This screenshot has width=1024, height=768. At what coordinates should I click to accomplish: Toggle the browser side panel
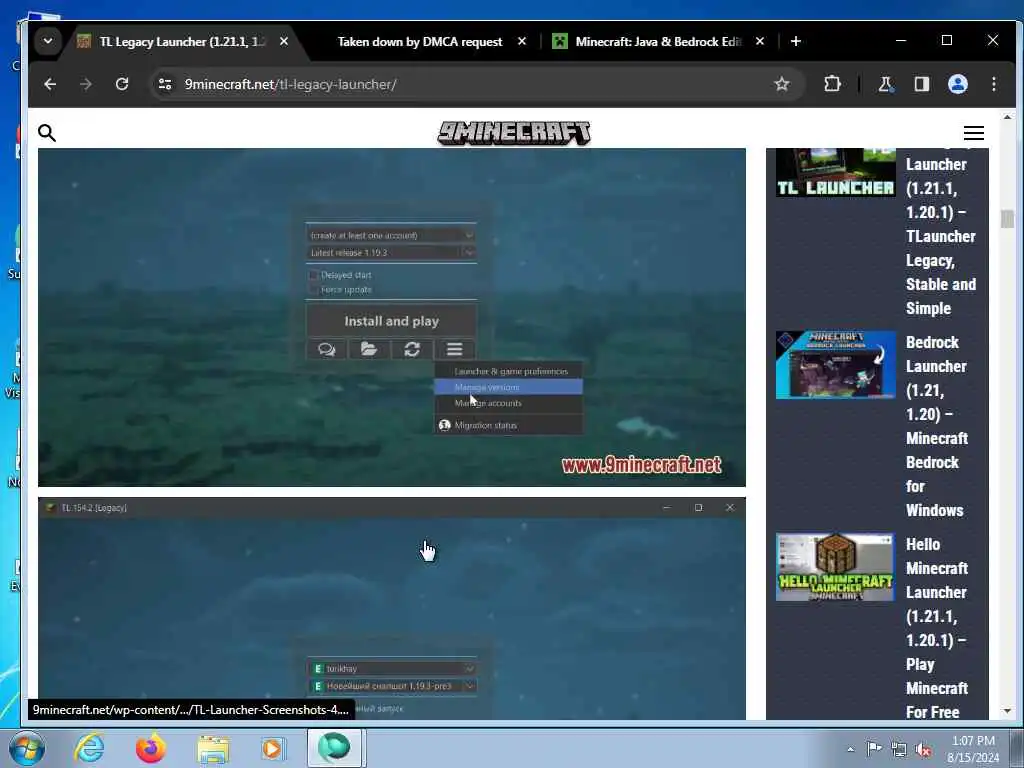(x=921, y=84)
